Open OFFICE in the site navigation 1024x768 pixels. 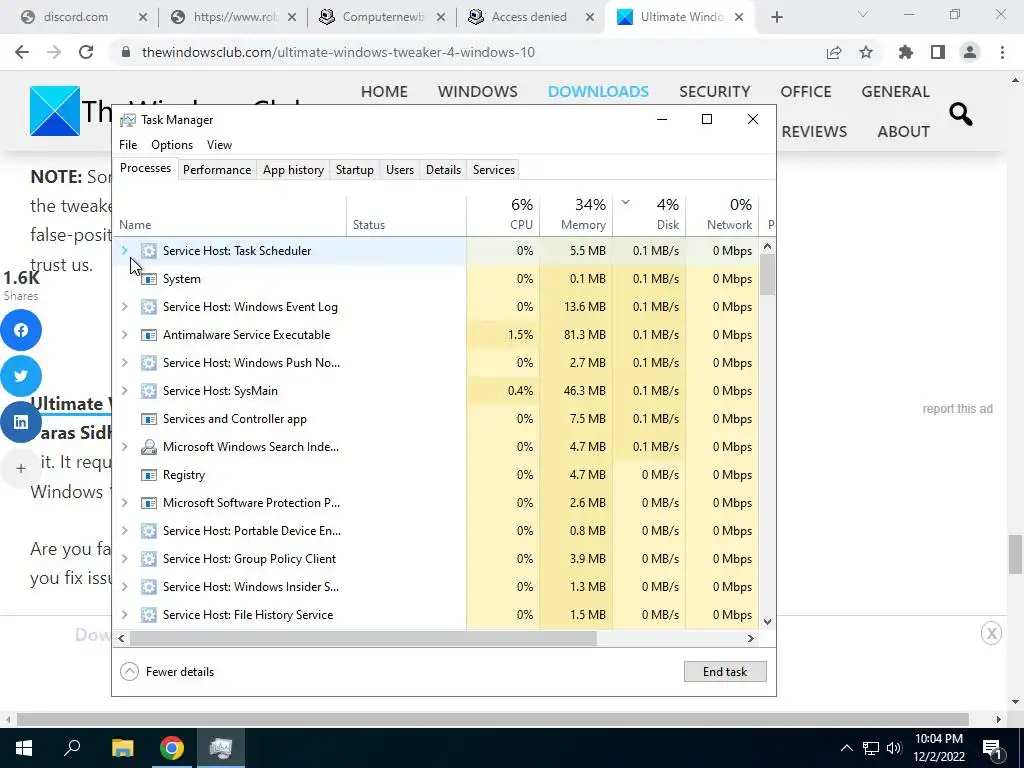click(805, 91)
